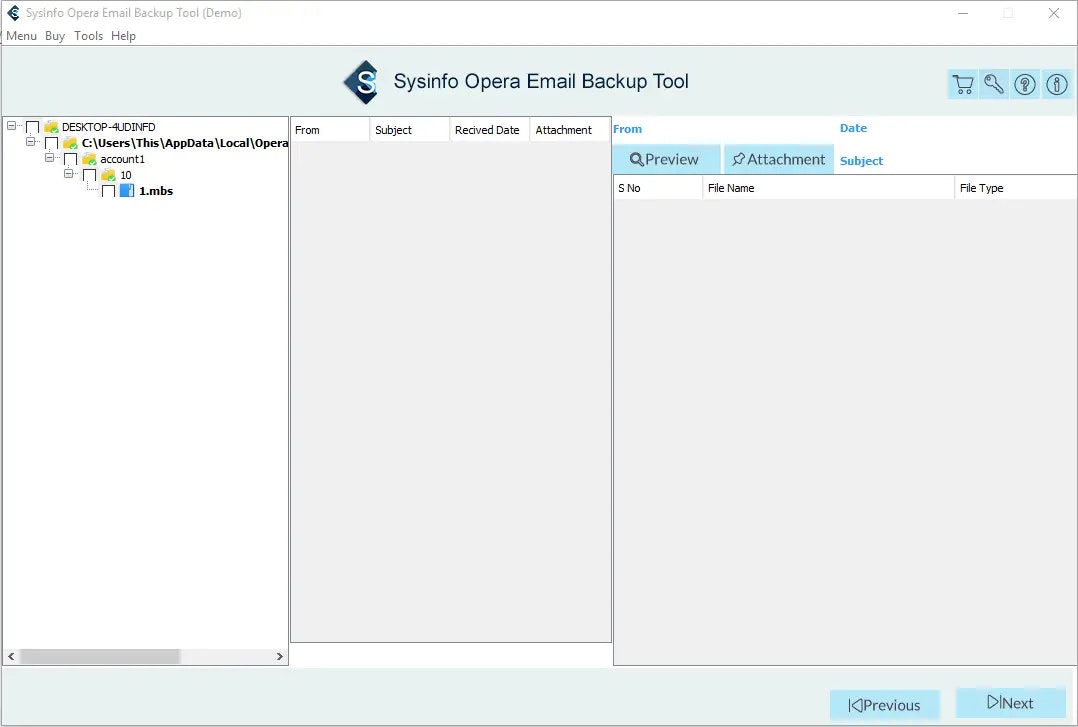
Task: Click the Next button
Action: (1011, 703)
